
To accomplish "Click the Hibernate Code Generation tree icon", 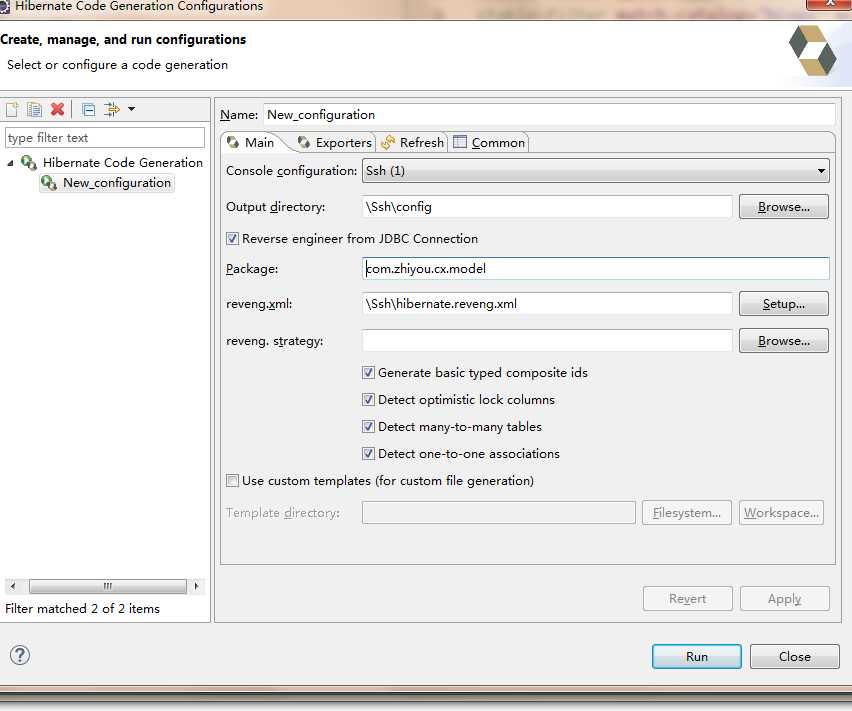I will pyautogui.click(x=29, y=162).
